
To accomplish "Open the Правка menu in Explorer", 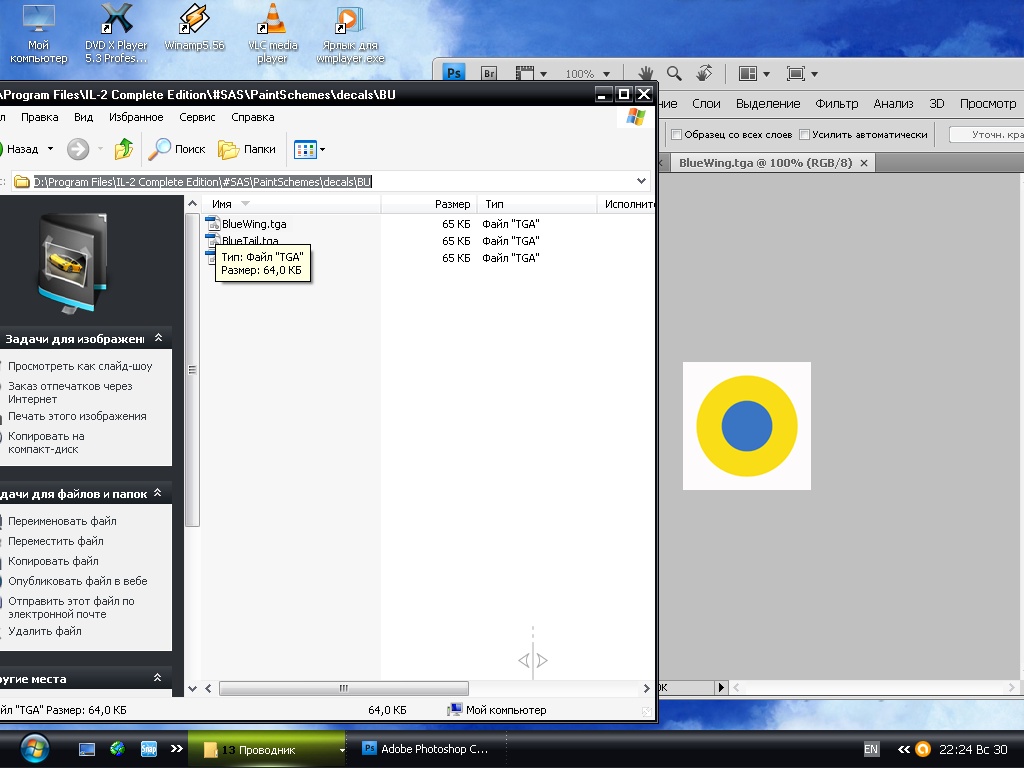I will (39, 117).
